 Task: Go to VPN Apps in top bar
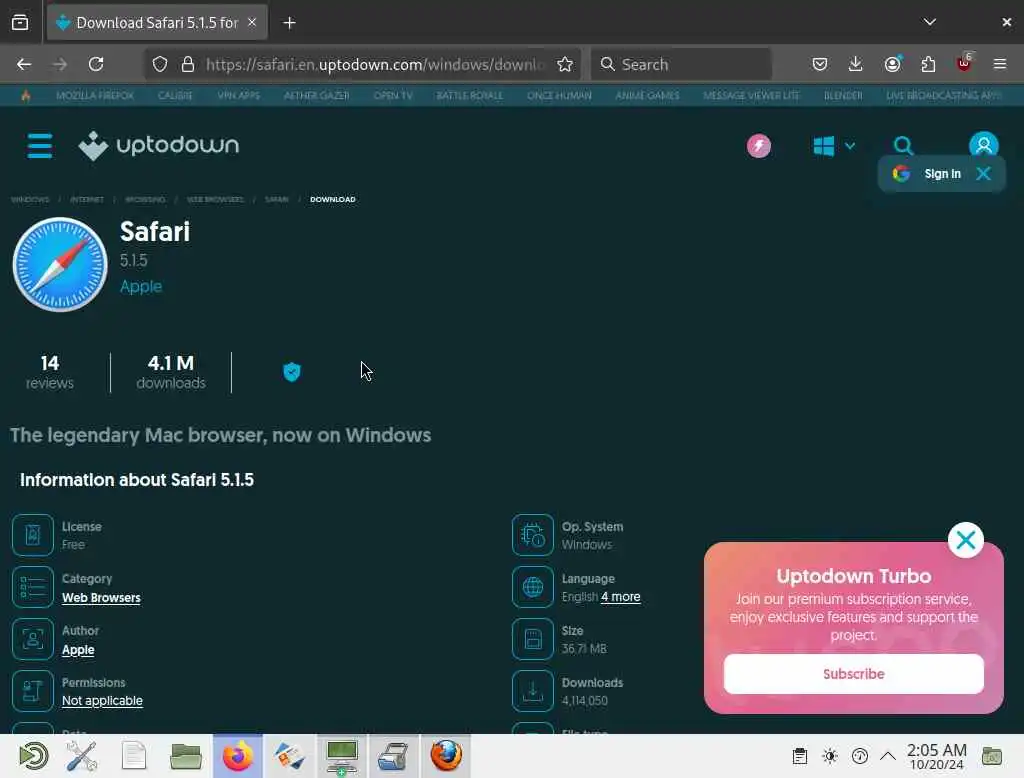coord(238,95)
